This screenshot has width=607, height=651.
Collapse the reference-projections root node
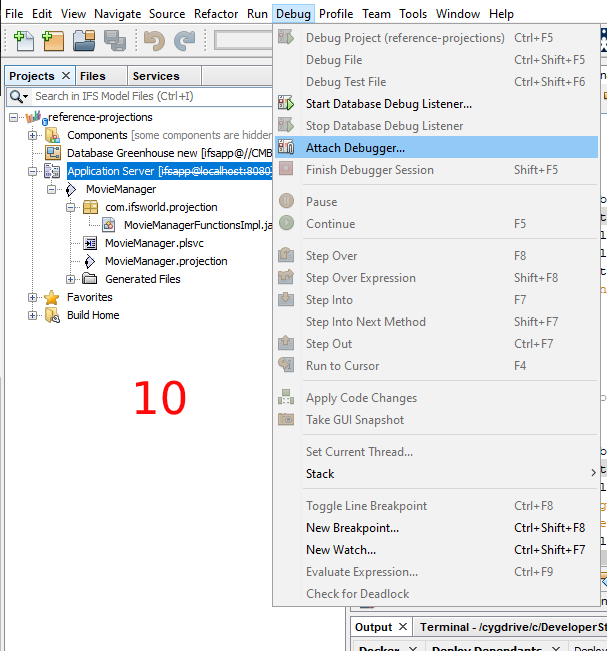[x=13, y=117]
